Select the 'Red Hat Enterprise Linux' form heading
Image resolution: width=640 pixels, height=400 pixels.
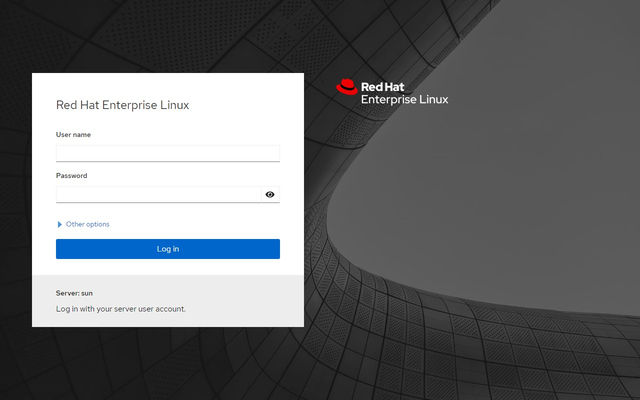(x=122, y=105)
